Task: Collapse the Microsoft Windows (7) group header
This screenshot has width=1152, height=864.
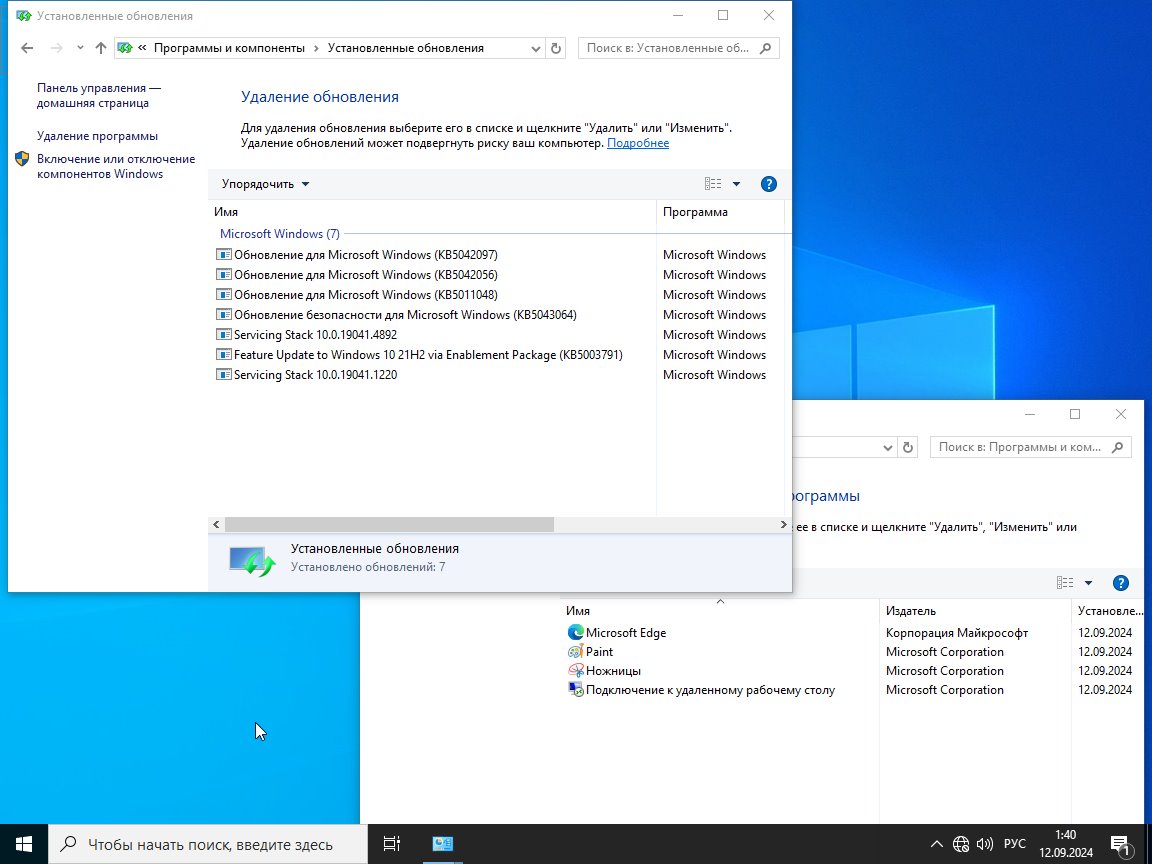Action: pyautogui.click(x=280, y=234)
